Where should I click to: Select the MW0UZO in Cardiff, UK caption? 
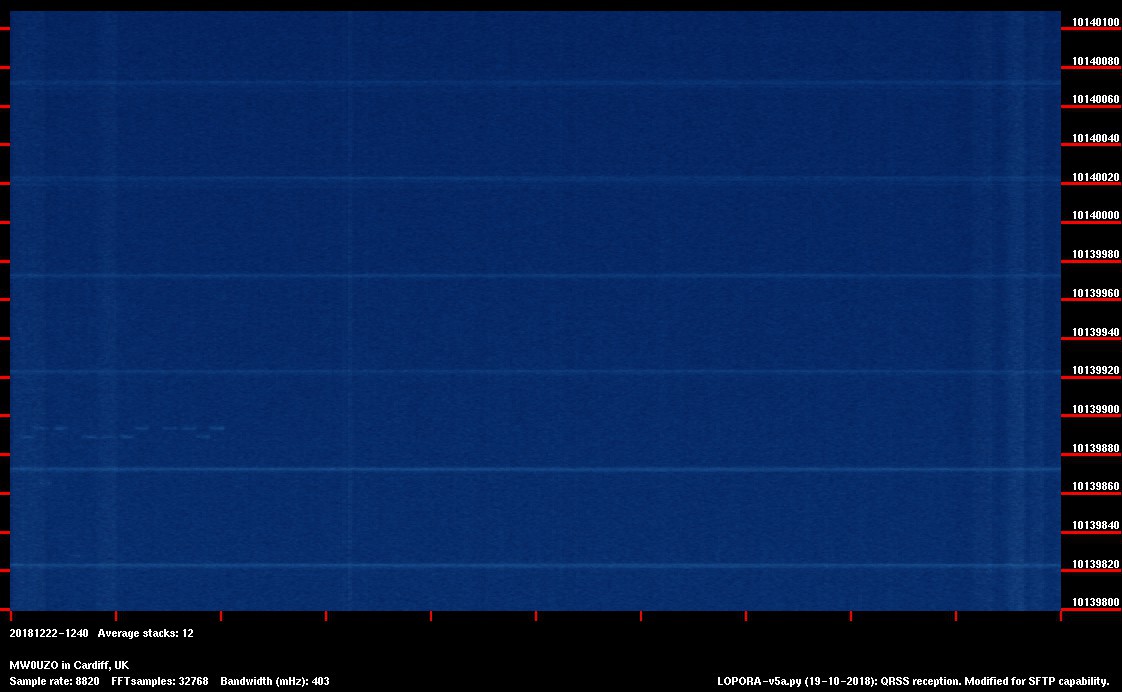[69, 665]
